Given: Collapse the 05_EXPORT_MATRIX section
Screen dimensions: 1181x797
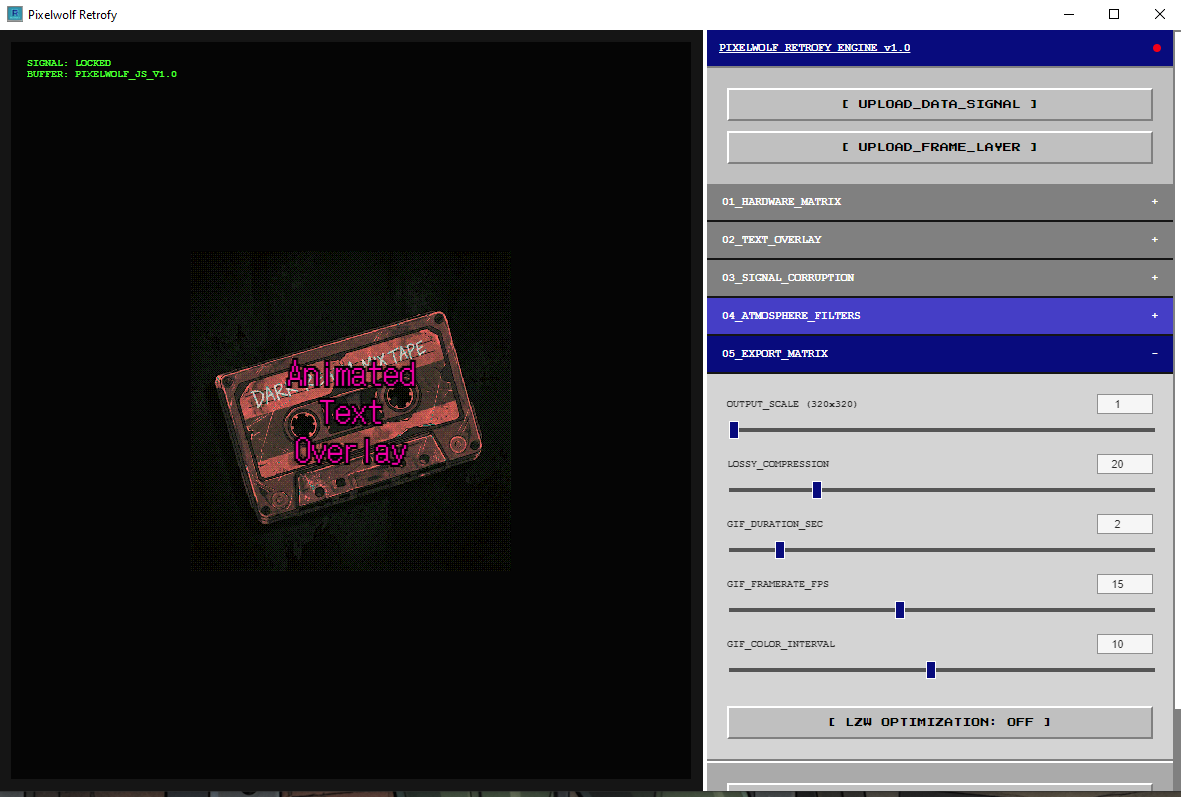Looking at the screenshot, I should (939, 354).
